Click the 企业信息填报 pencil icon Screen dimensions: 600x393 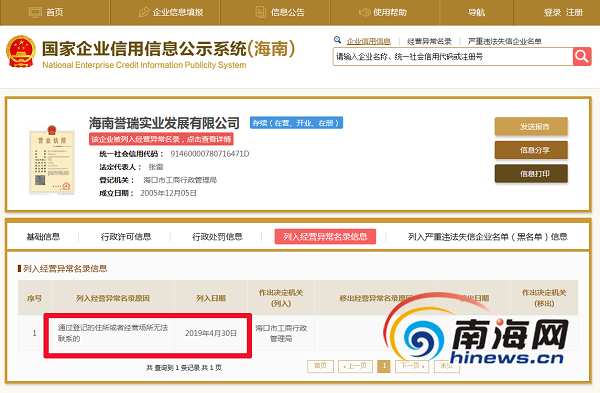click(x=143, y=12)
